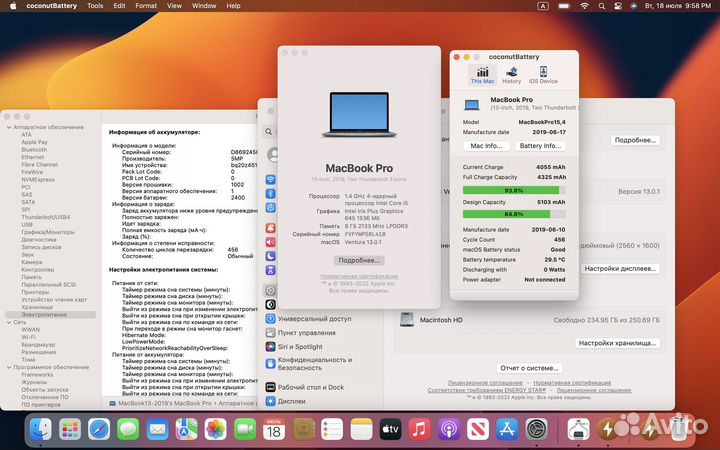Click Подробнее... in the About This Mac window
The height and width of the screenshot is (450, 720).
coord(359,260)
